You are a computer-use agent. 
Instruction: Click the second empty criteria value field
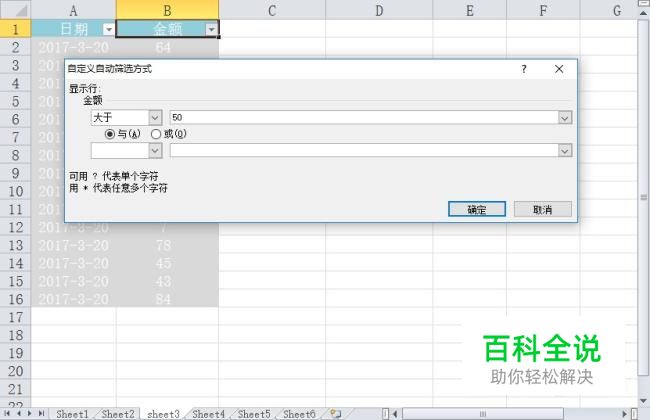coord(364,151)
